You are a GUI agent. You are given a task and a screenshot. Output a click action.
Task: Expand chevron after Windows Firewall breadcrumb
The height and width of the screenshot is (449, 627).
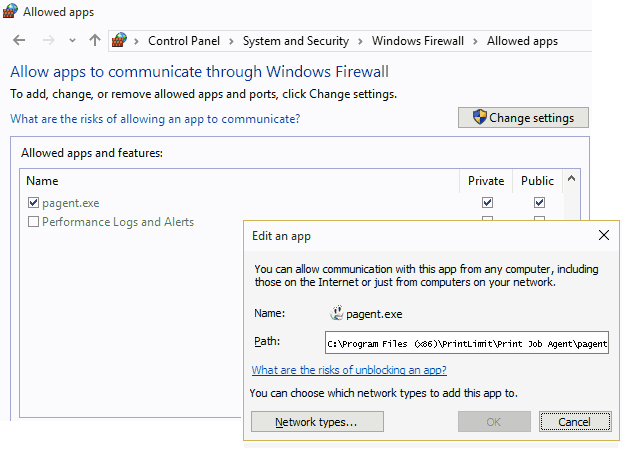pyautogui.click(x=475, y=41)
